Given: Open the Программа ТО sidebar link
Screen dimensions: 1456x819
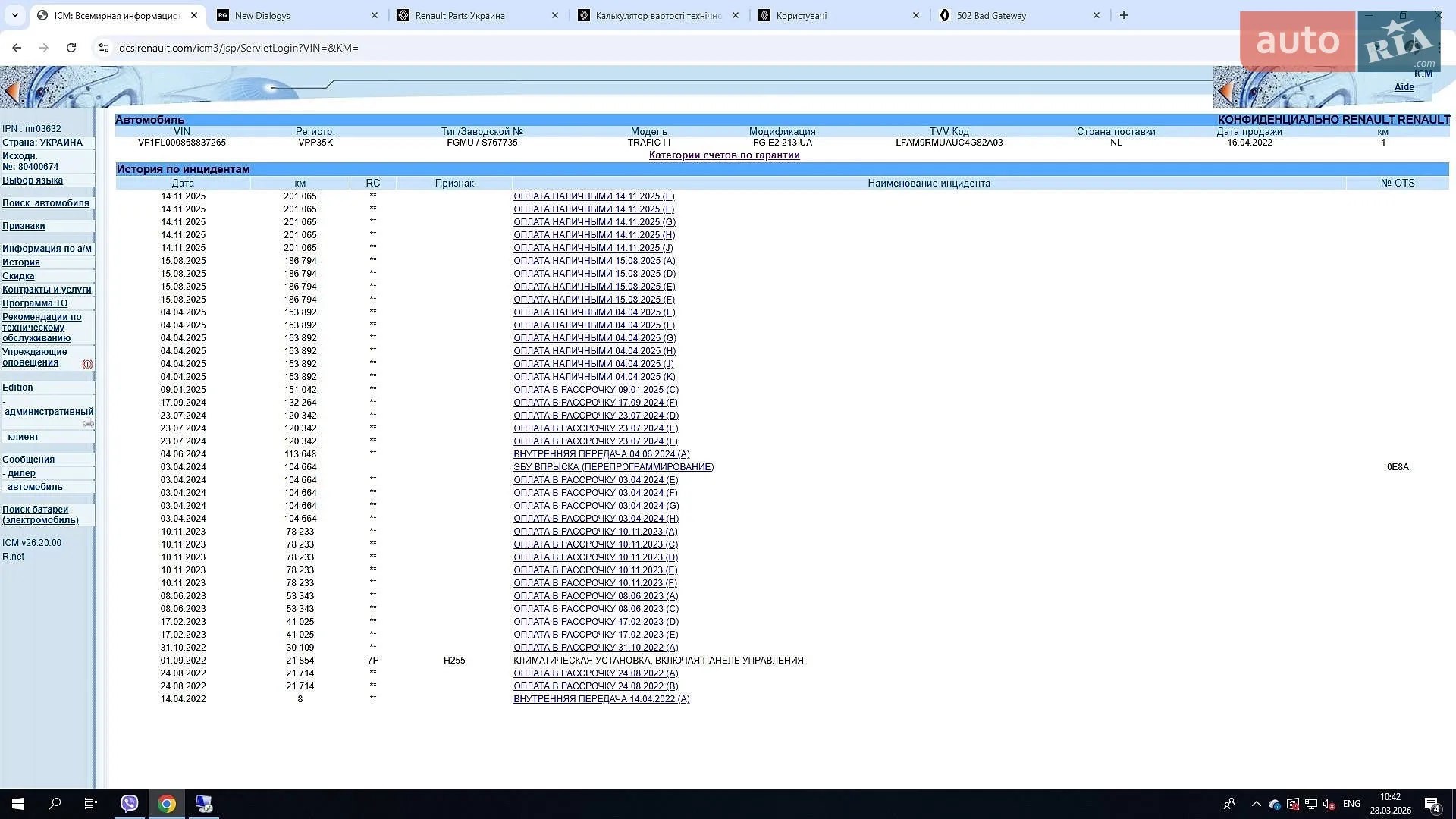Looking at the screenshot, I should pos(35,303).
